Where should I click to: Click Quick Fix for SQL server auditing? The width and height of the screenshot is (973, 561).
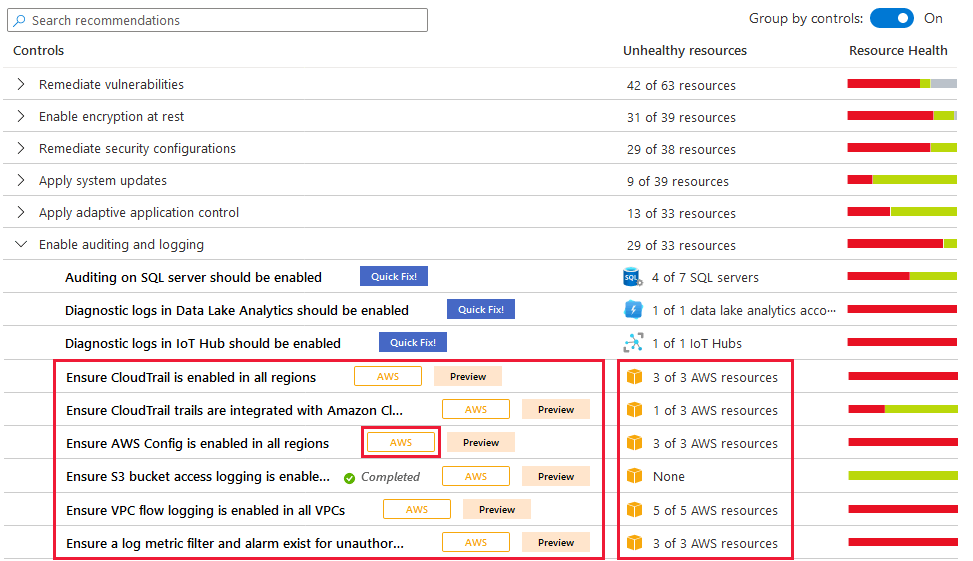click(x=394, y=276)
